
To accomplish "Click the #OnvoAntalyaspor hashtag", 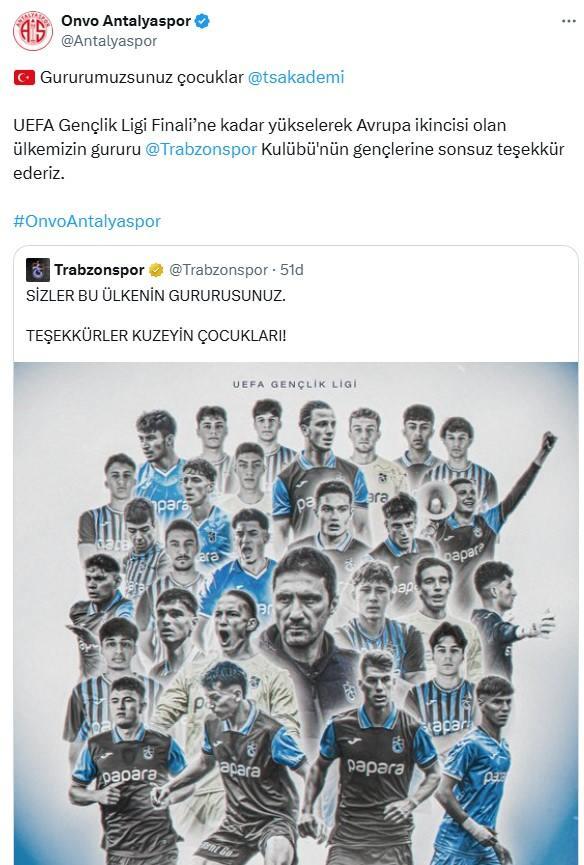I will pyautogui.click(x=87, y=221).
